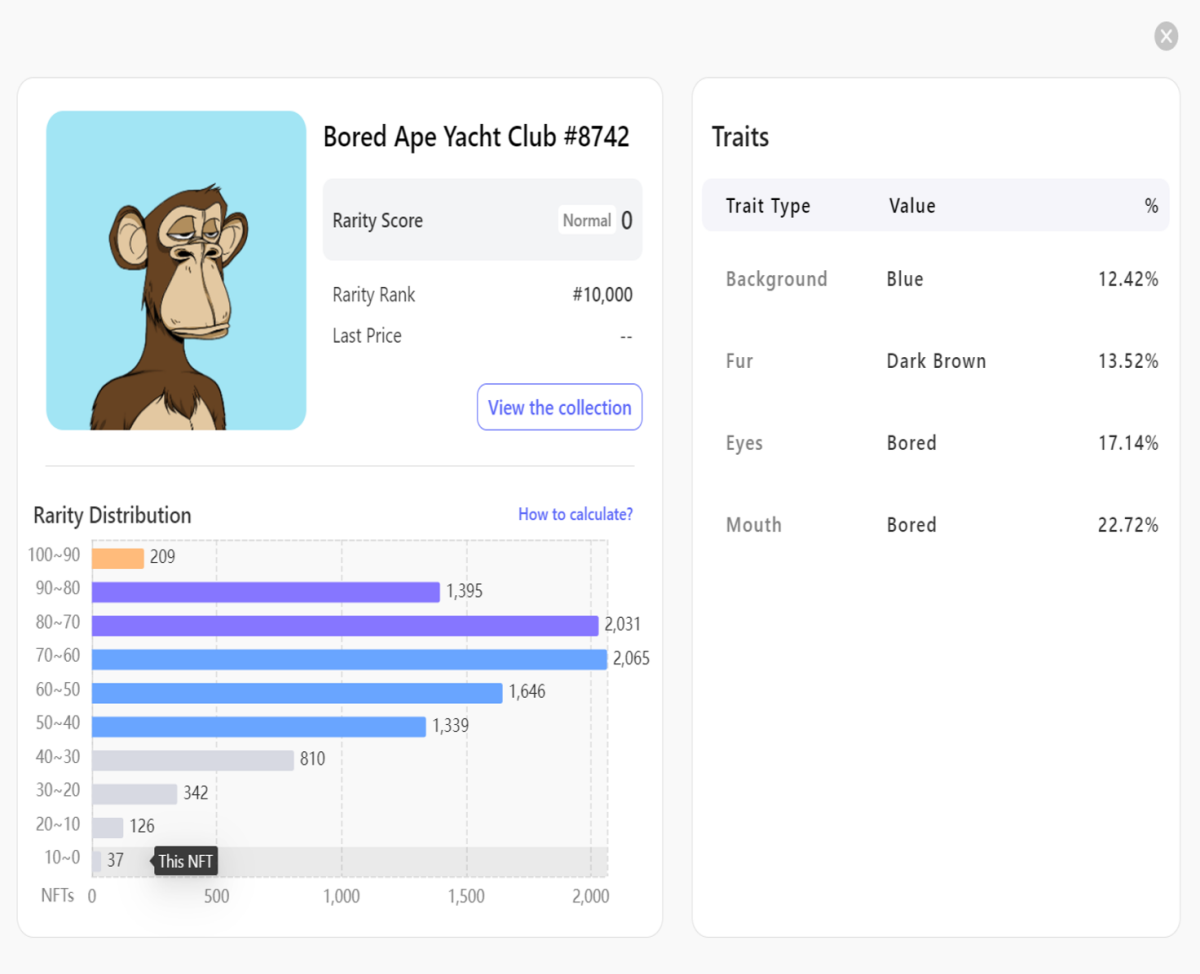The height and width of the screenshot is (974, 1200).
Task: Close the NFT details dialog
Action: [1166, 37]
